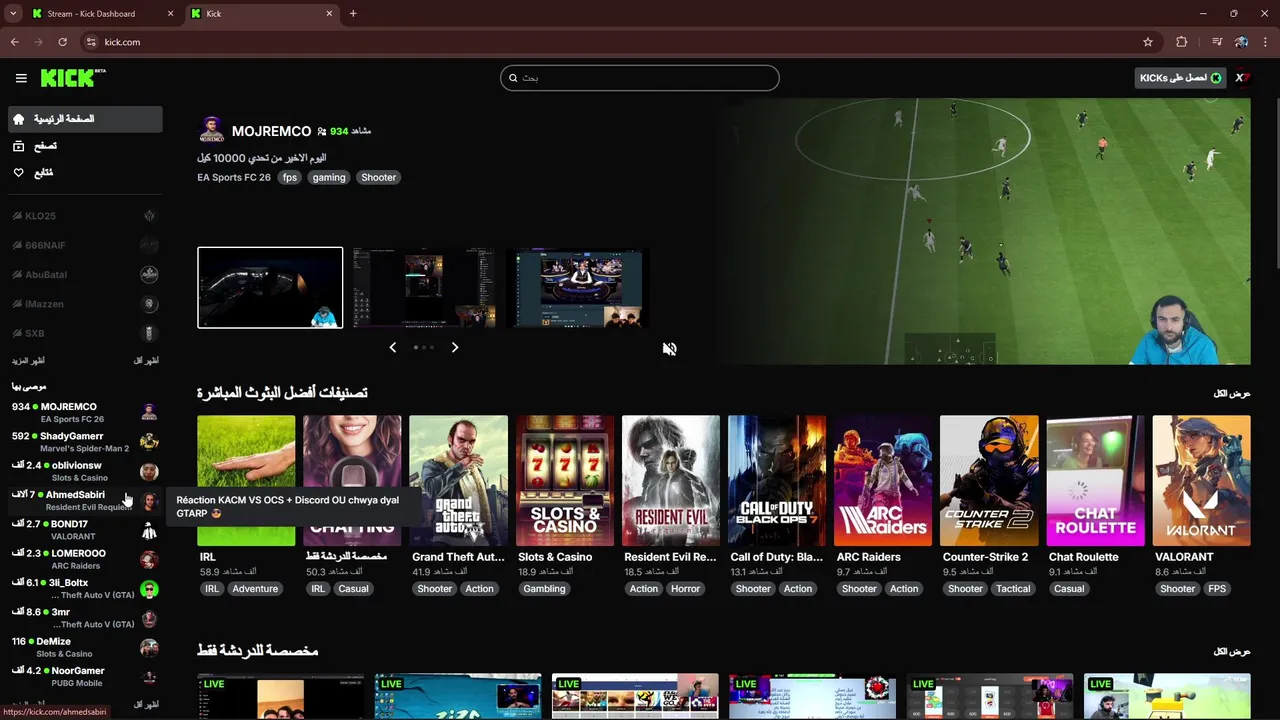
Task: Focus the search field
Action: point(640,78)
